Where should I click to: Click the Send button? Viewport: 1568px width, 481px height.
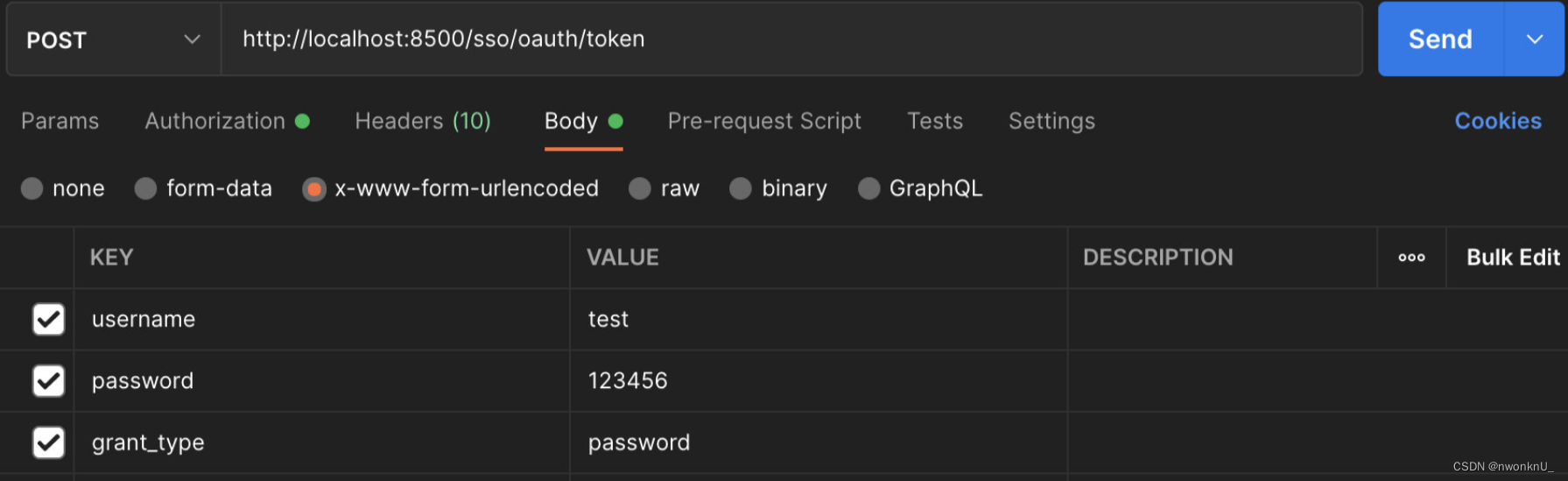[1440, 39]
